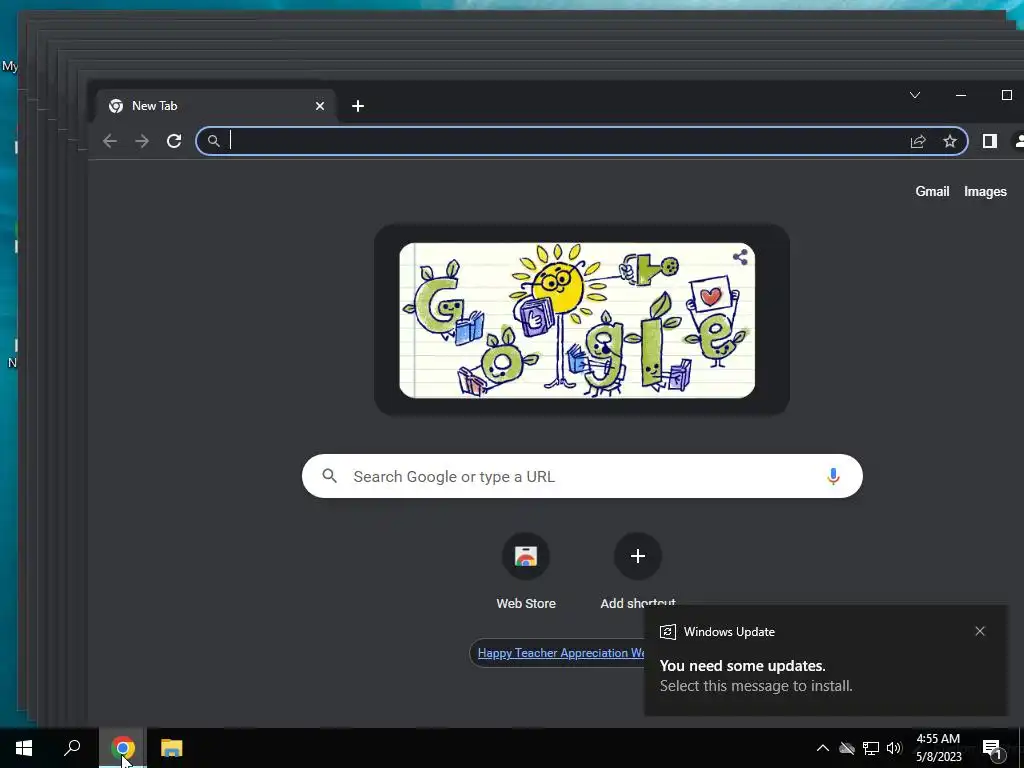Image resolution: width=1024 pixels, height=768 pixels.
Task: Expand the tab search chevron
Action: 915,95
